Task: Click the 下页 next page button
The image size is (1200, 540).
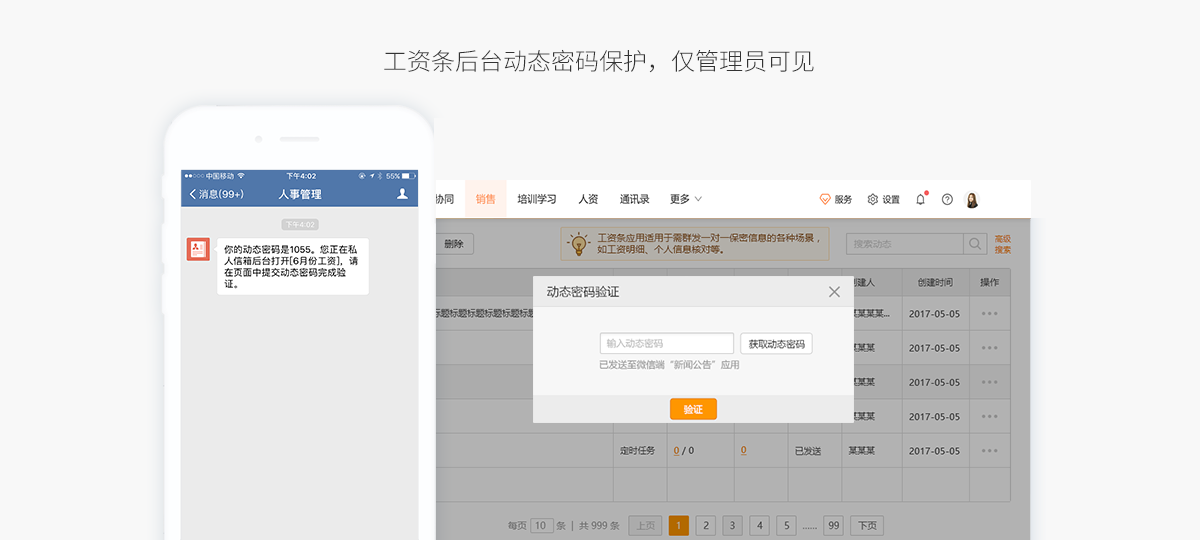Action: point(867,526)
